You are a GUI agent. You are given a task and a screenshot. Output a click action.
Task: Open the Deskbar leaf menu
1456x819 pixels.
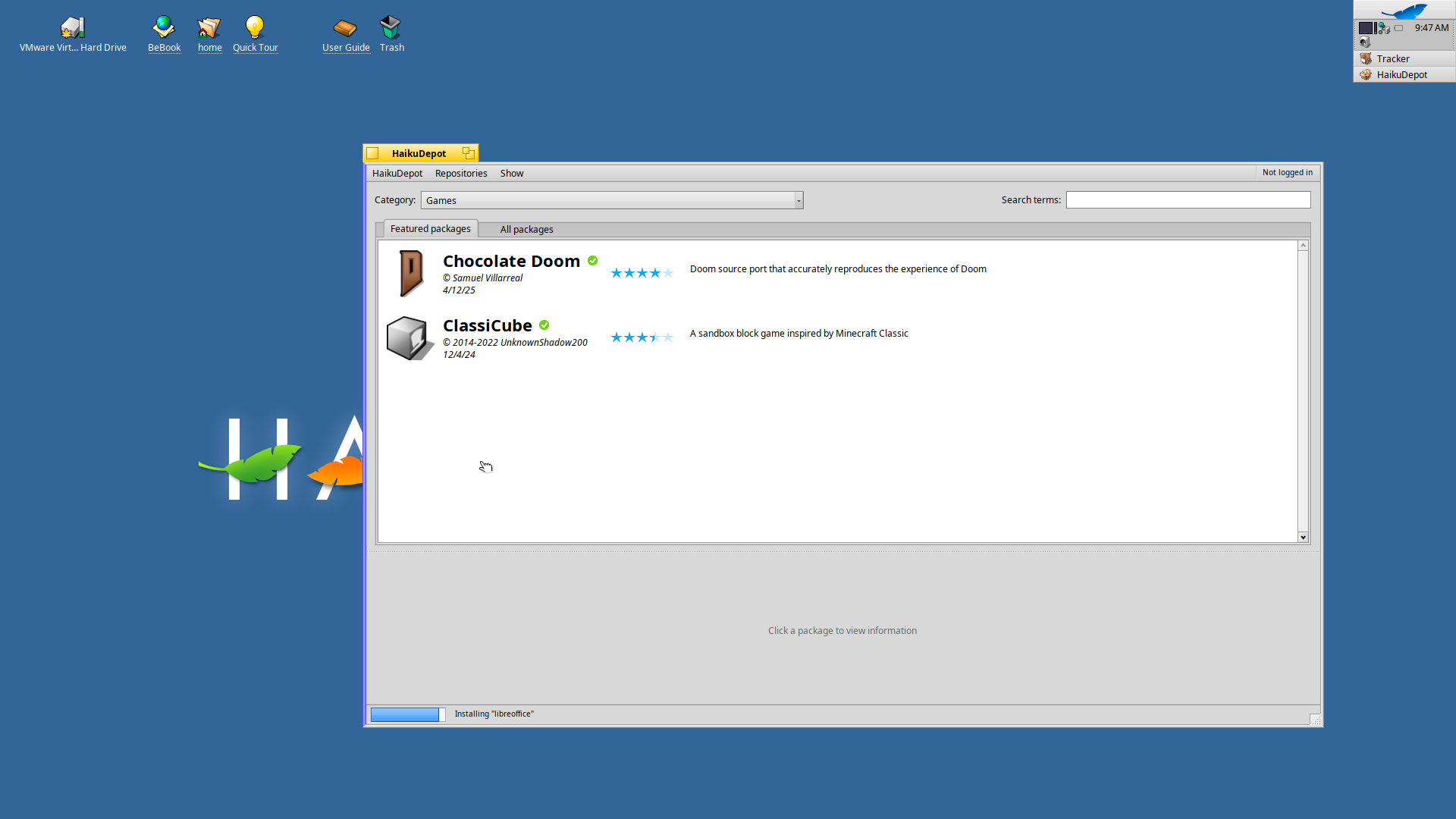[x=1404, y=10]
